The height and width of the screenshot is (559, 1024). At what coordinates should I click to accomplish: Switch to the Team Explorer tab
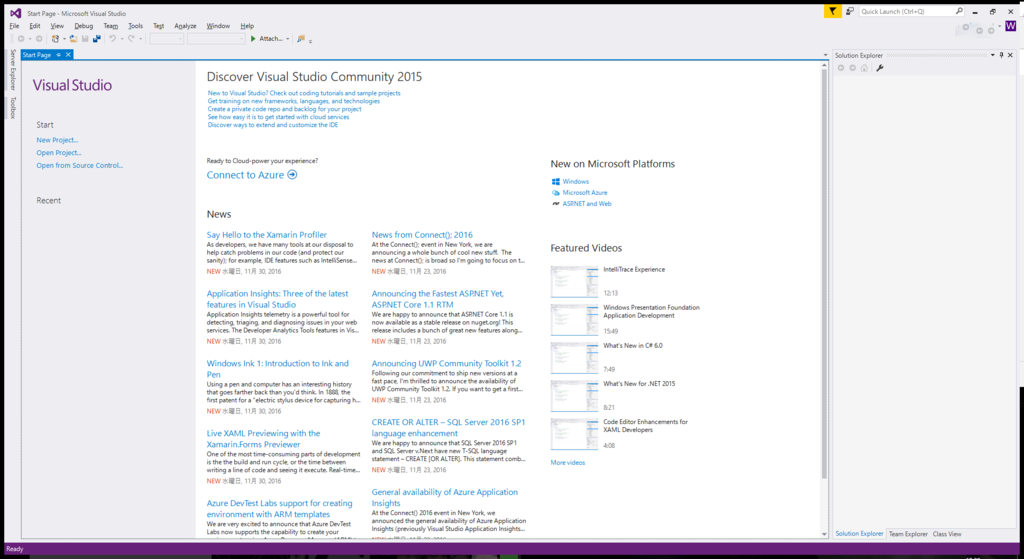(908, 534)
